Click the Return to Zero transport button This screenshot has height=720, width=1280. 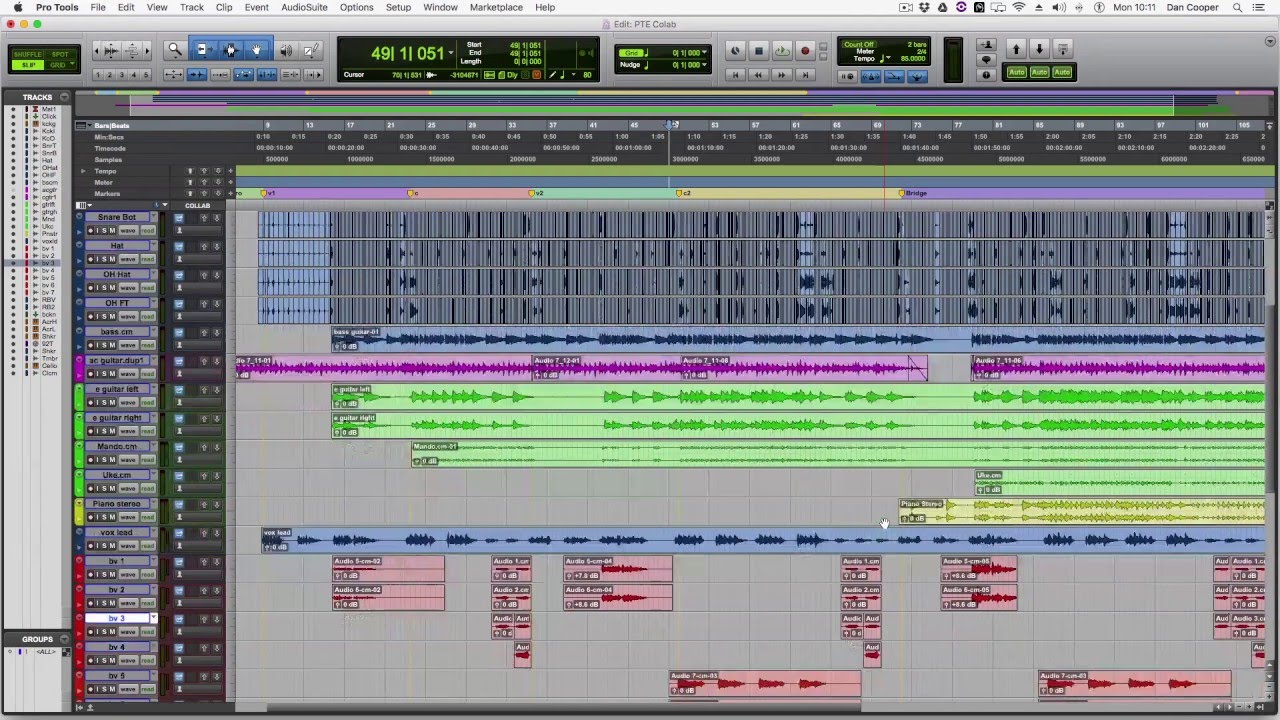(735, 75)
